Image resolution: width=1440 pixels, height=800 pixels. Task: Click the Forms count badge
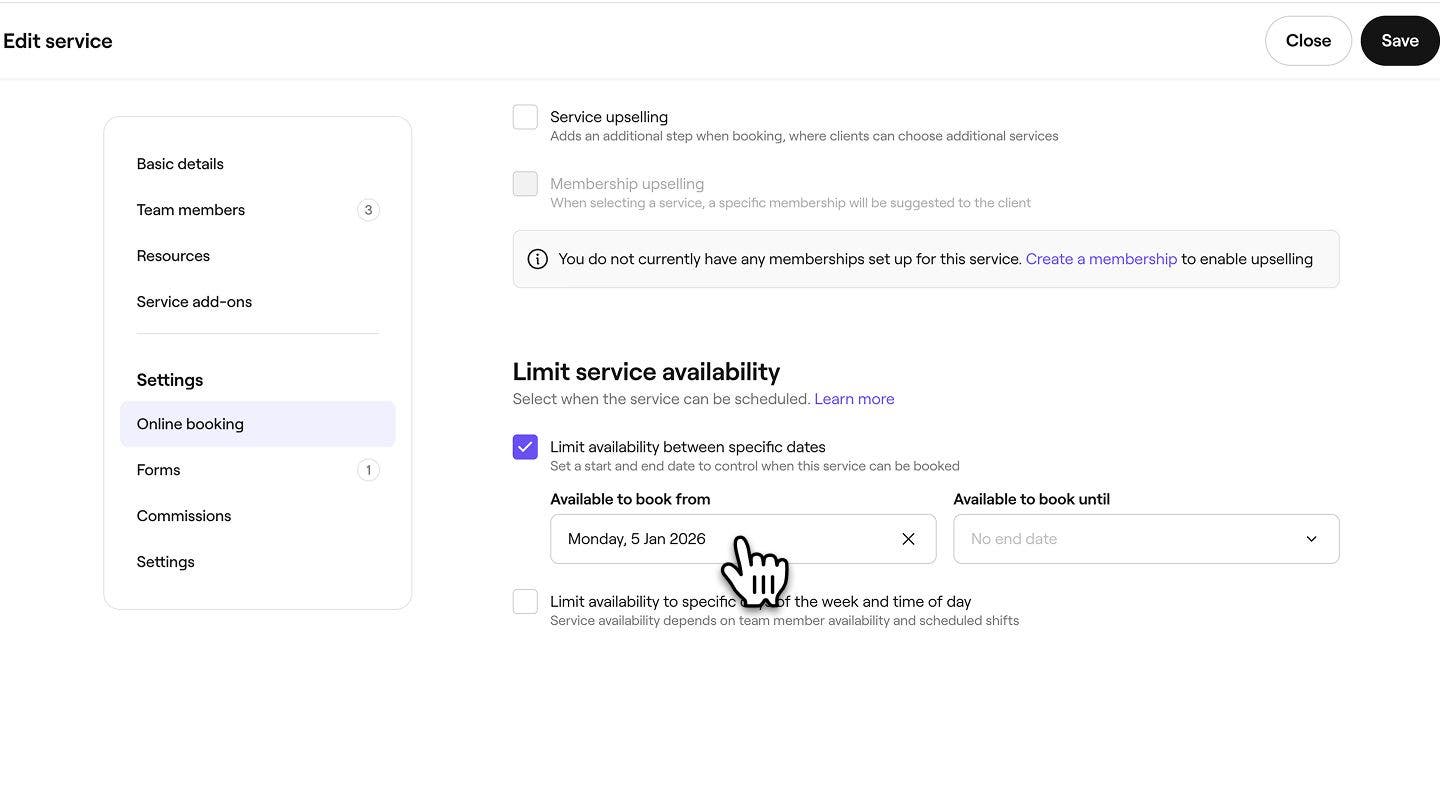point(368,470)
